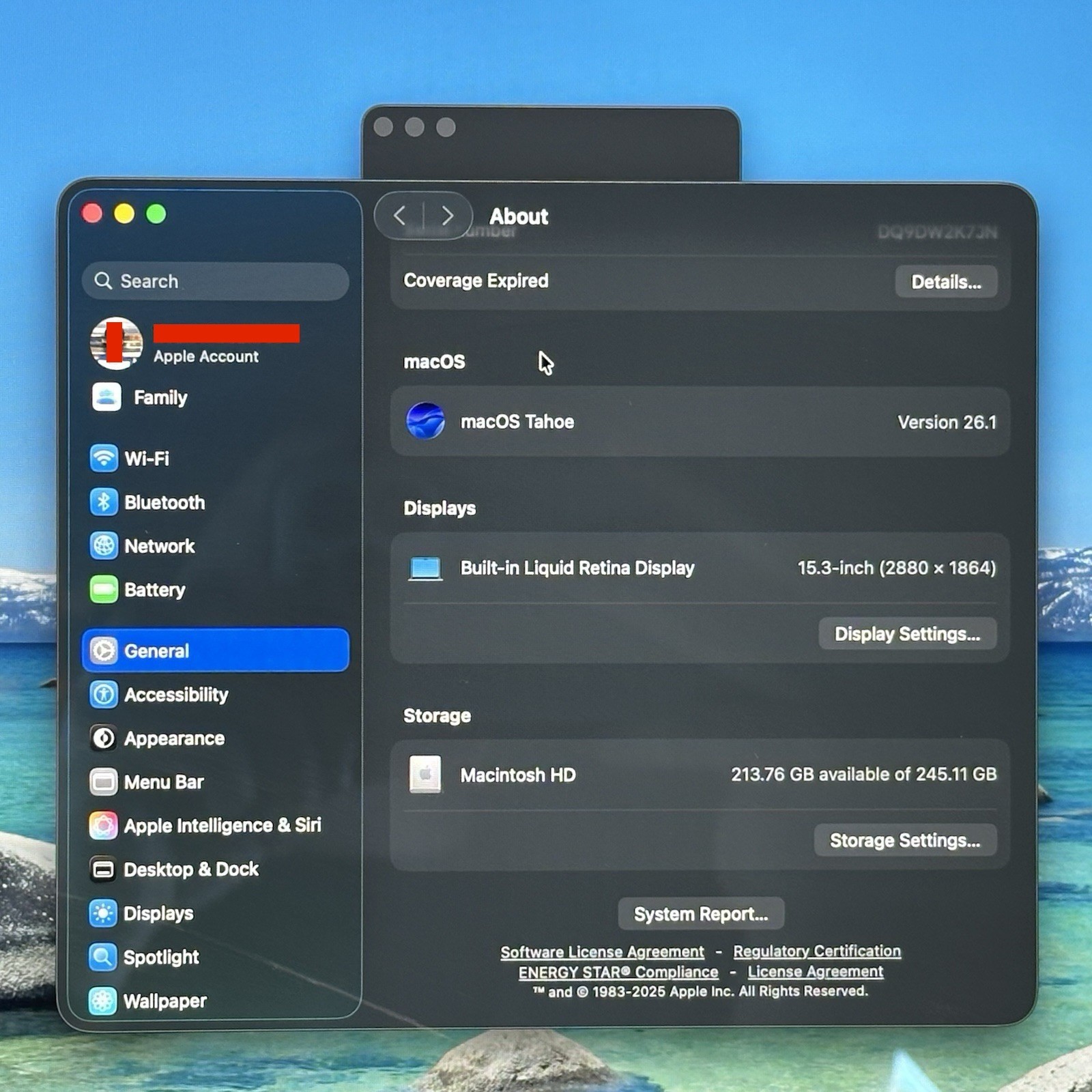Open Storage Settings...
The height and width of the screenshot is (1092, 1092).
tap(904, 840)
